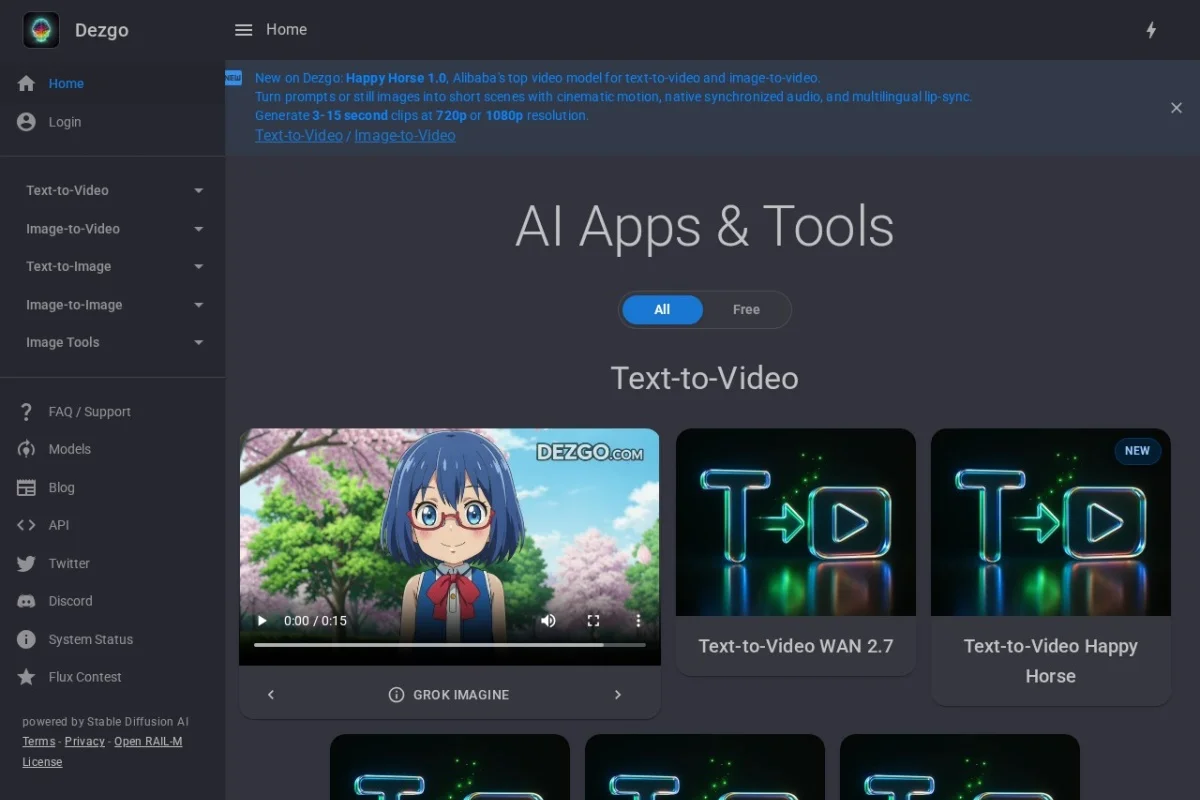Go to the previous showcase video

(x=271, y=695)
